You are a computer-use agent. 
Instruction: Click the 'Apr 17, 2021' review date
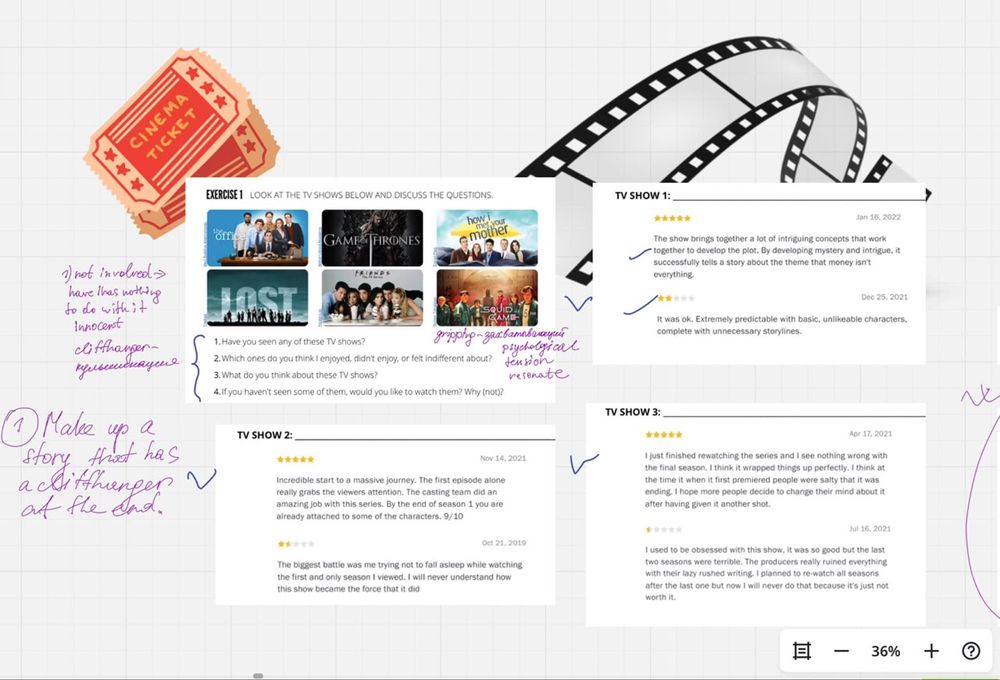pyautogui.click(x=871, y=433)
